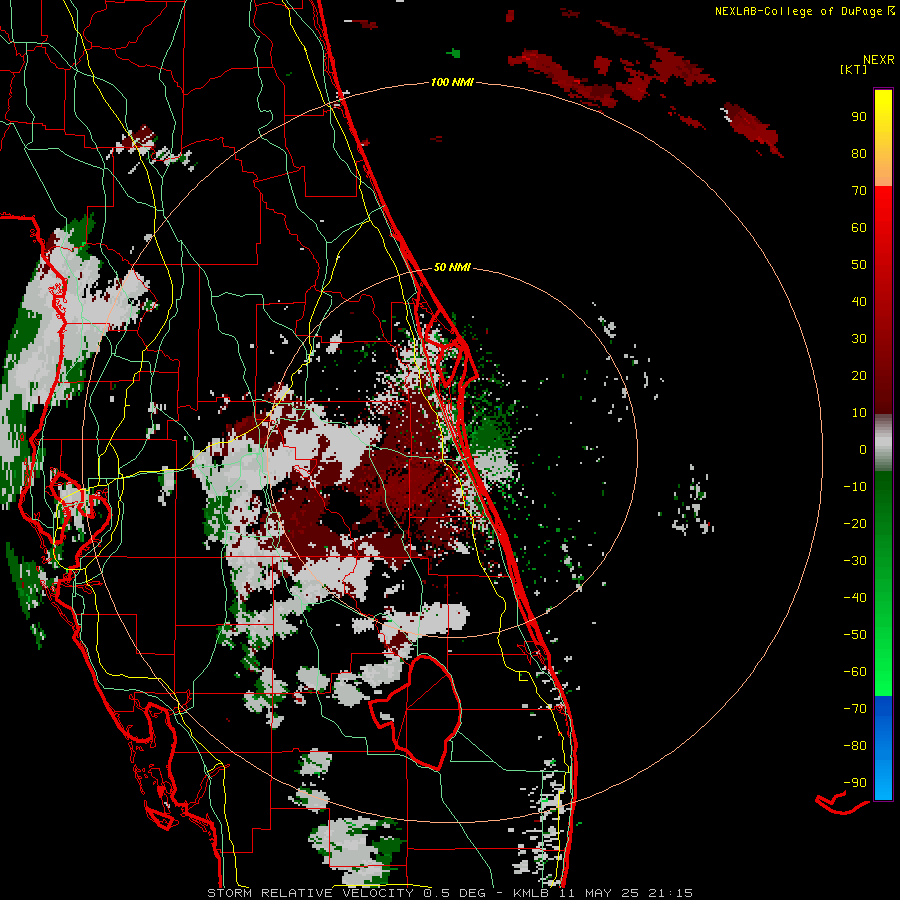Click the -10 label on the velocity scale

855,486
